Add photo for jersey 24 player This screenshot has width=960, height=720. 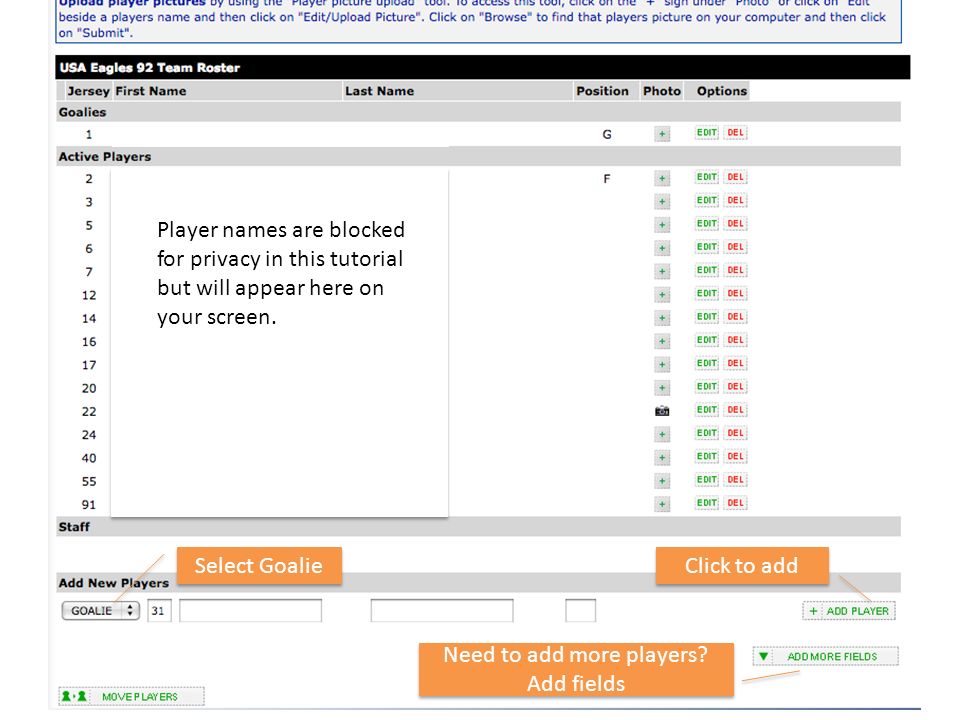tap(662, 435)
